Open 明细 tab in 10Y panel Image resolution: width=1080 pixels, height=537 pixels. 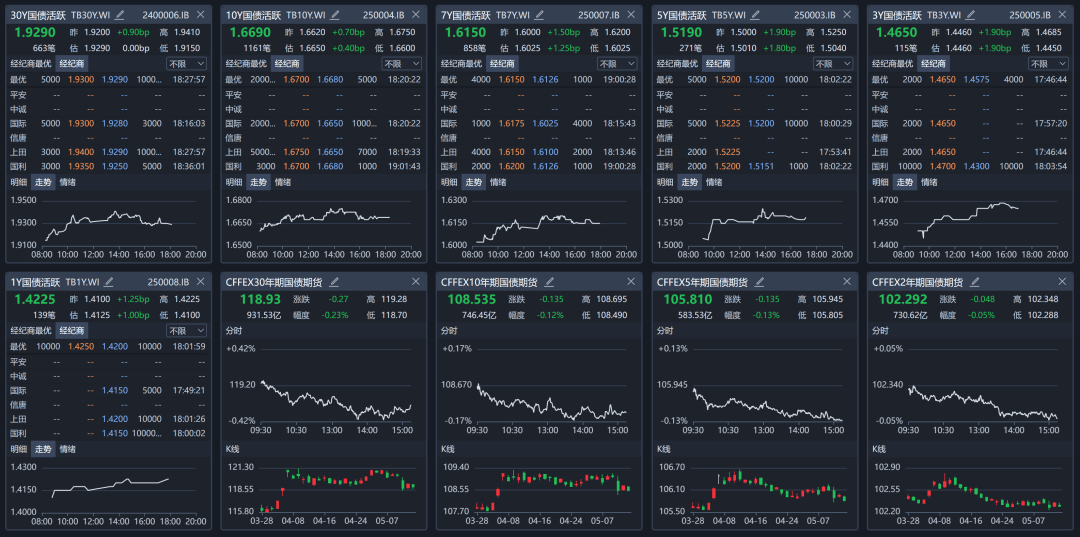click(x=234, y=182)
